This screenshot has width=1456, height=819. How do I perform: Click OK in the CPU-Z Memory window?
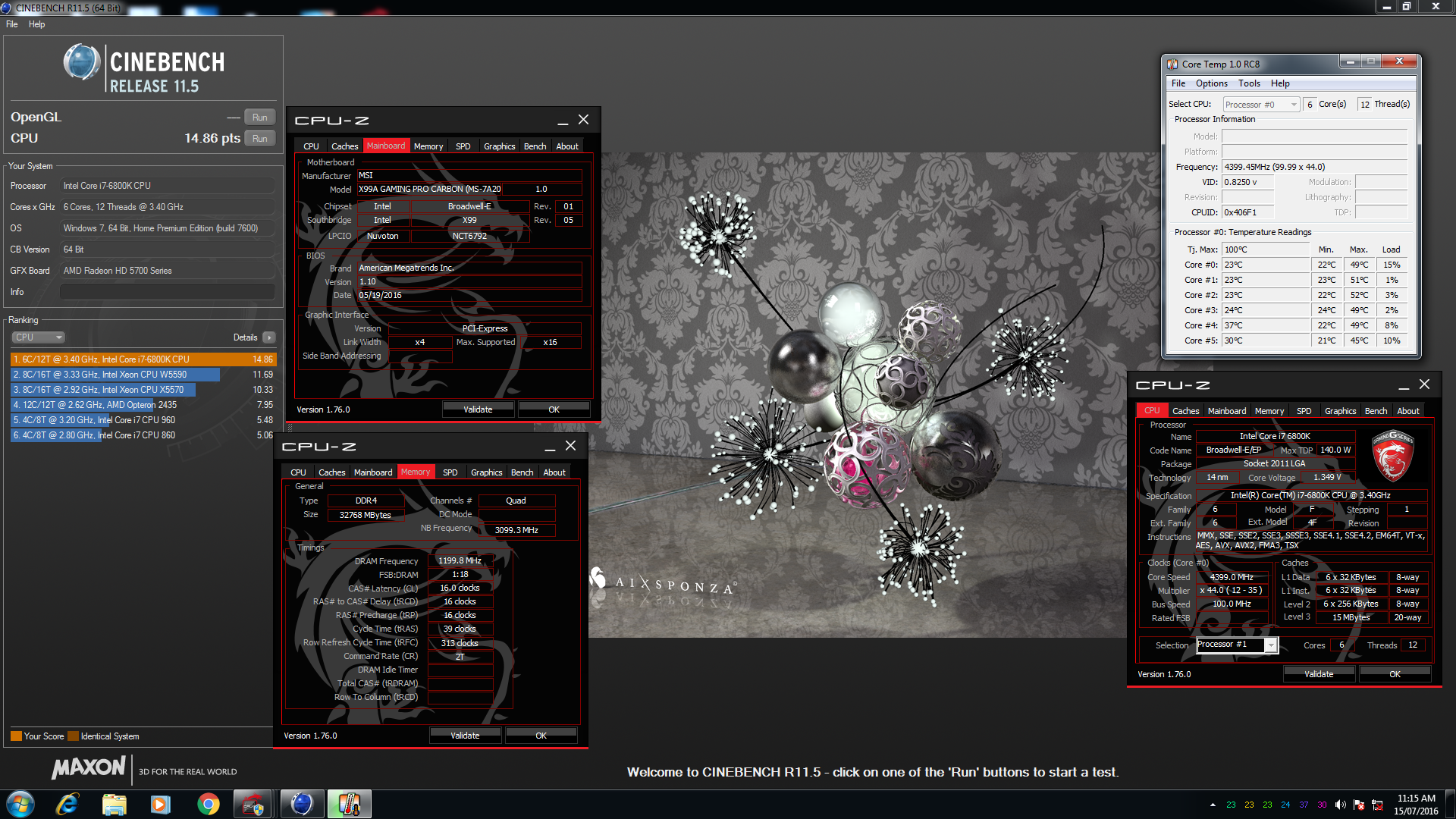[x=541, y=736]
